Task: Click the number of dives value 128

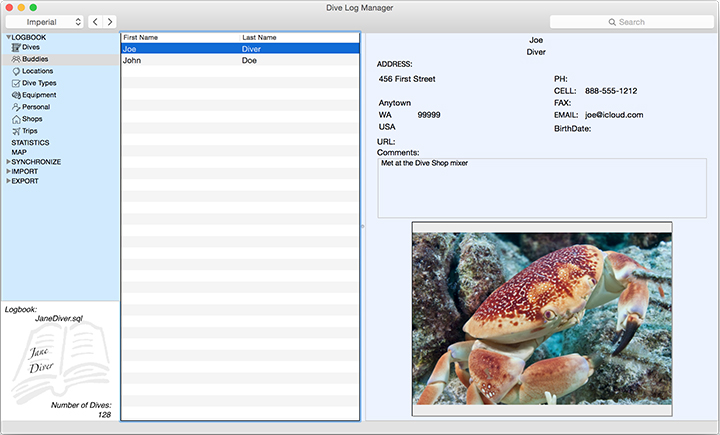Action: [x=104, y=415]
